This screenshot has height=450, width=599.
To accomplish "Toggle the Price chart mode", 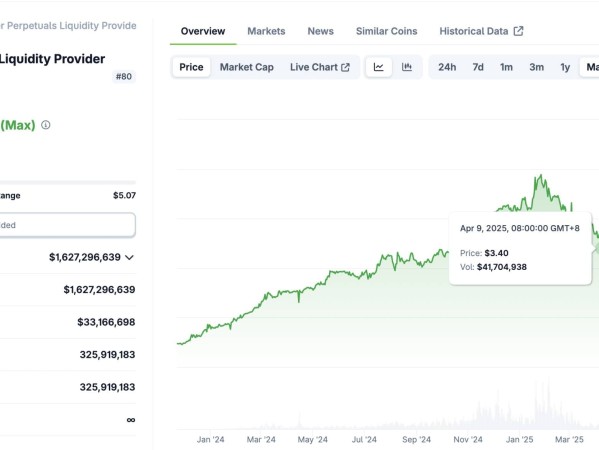I will click(x=191, y=67).
